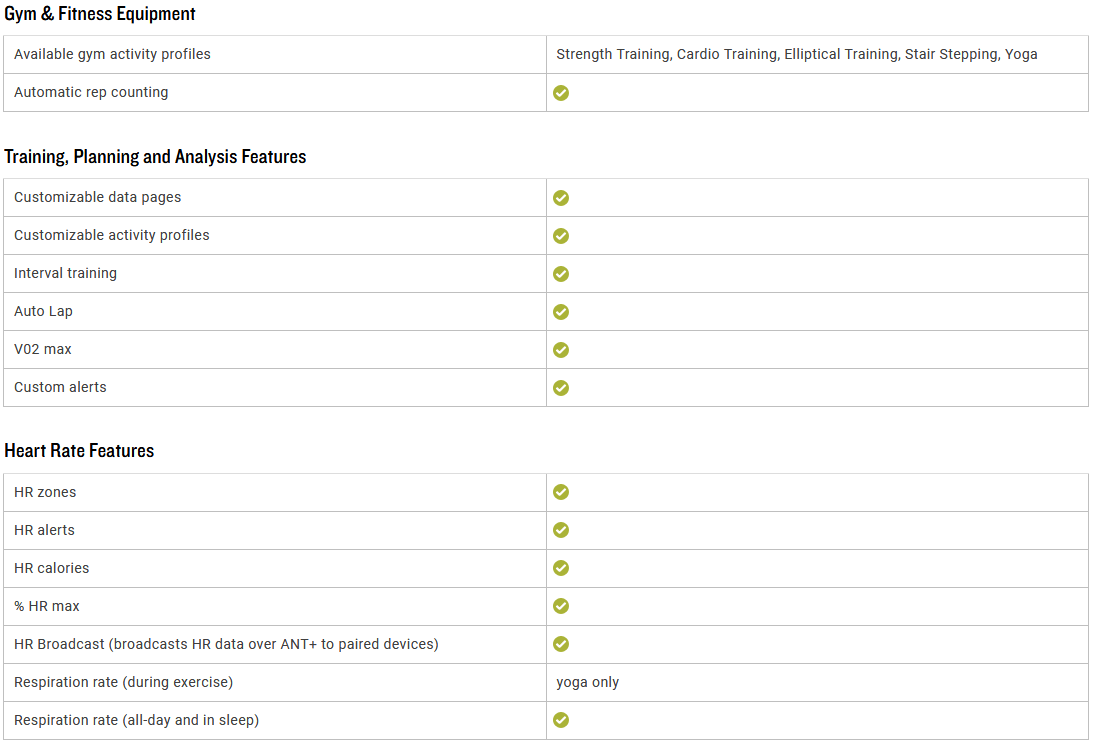The image size is (1097, 745).
Task: Click the HR Broadcast ANT+ description text
Action: [226, 644]
